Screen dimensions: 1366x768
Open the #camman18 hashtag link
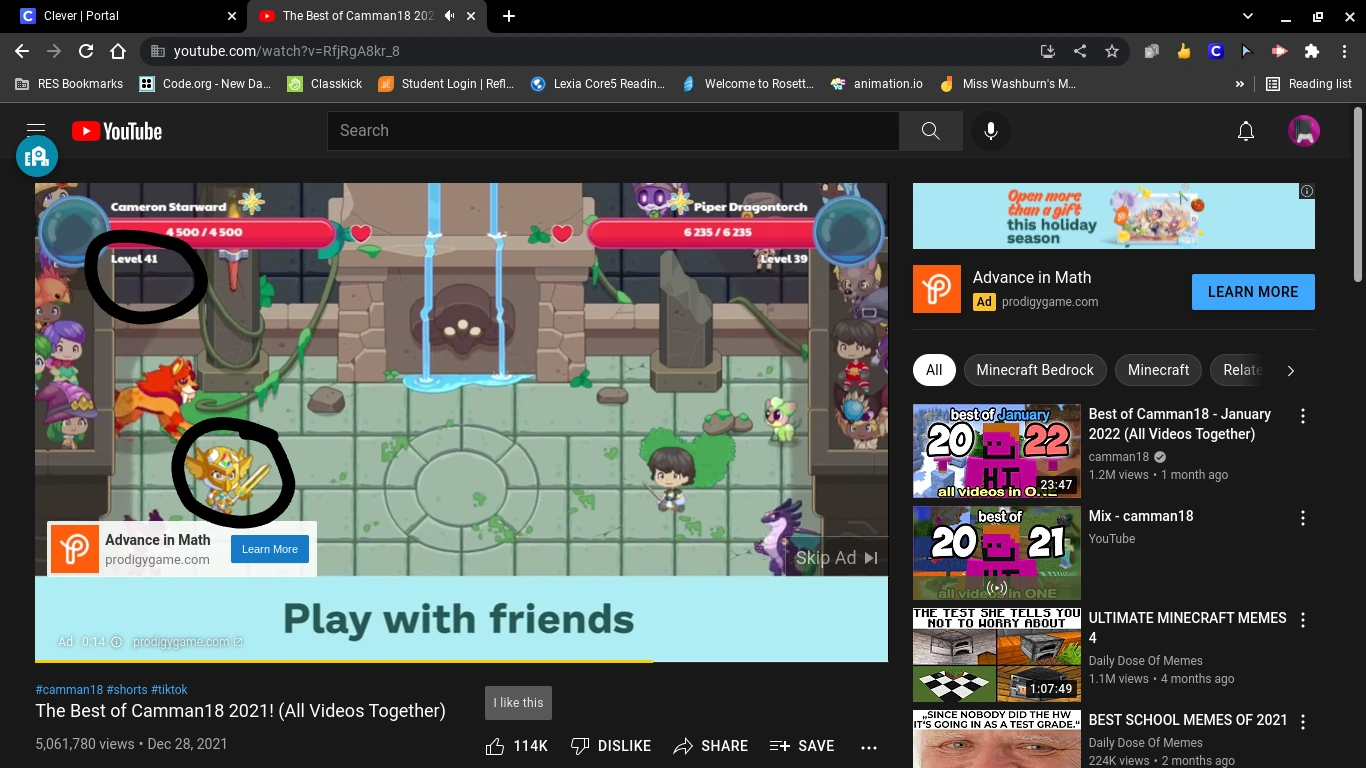coord(69,689)
